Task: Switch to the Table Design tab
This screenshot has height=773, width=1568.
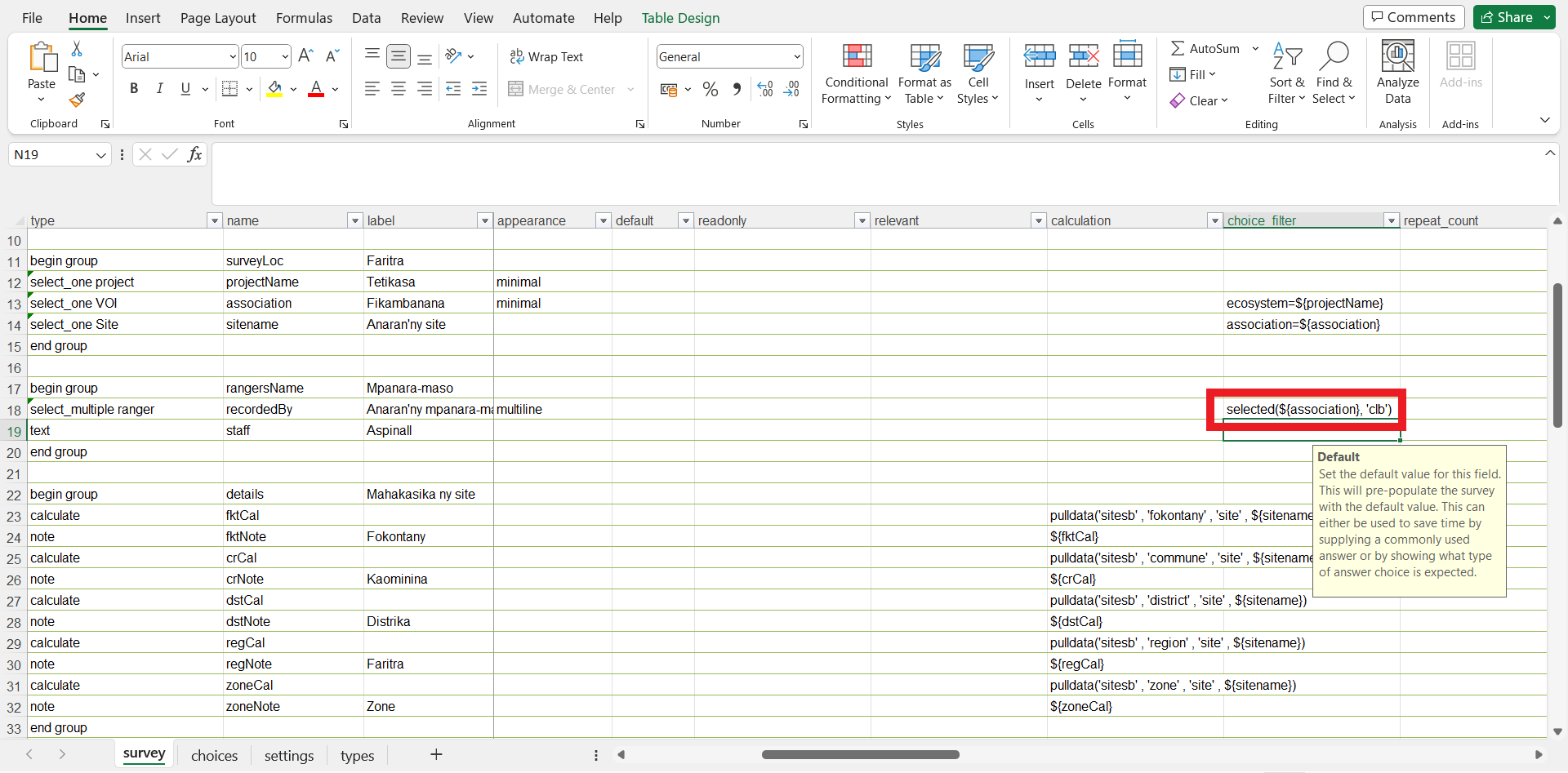Action: [x=680, y=18]
